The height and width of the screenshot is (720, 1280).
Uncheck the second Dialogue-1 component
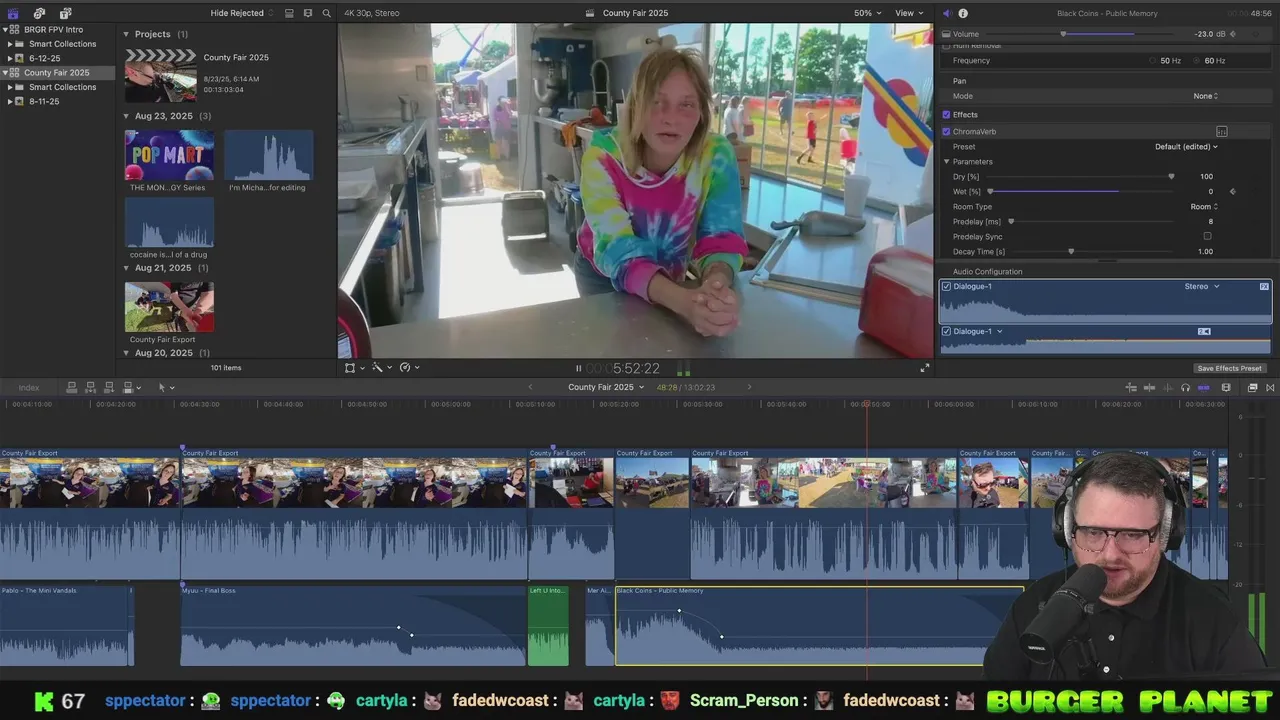[x=946, y=331]
